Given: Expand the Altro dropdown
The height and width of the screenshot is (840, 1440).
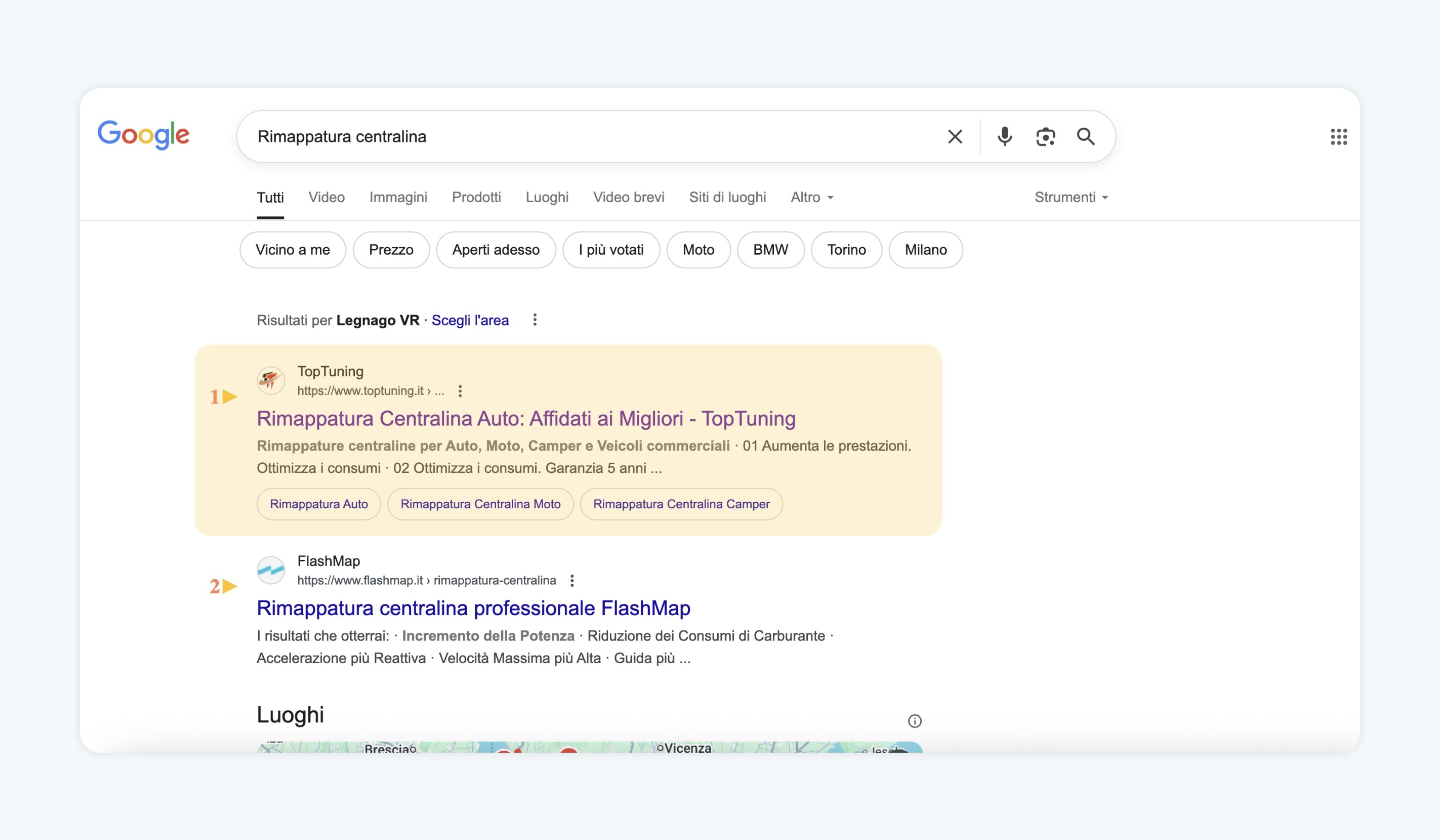Looking at the screenshot, I should 812,198.
